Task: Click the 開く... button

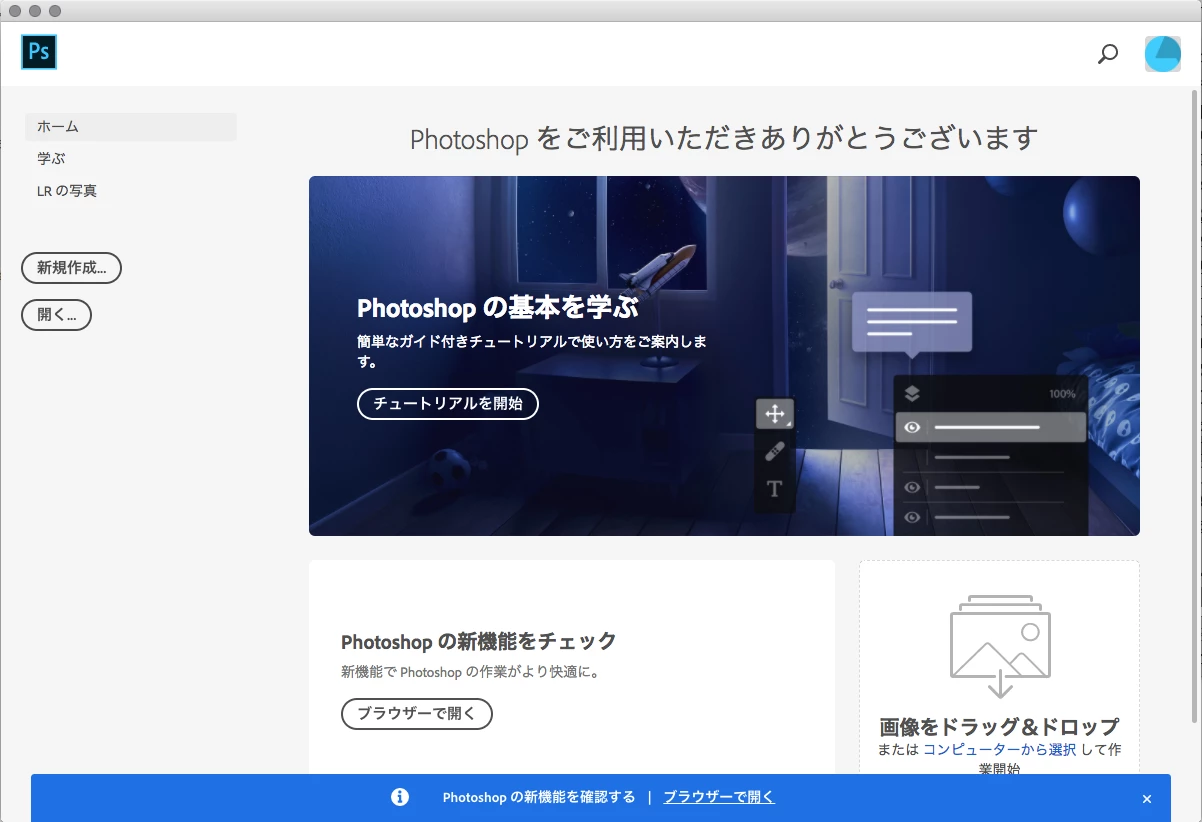Action: (56, 315)
